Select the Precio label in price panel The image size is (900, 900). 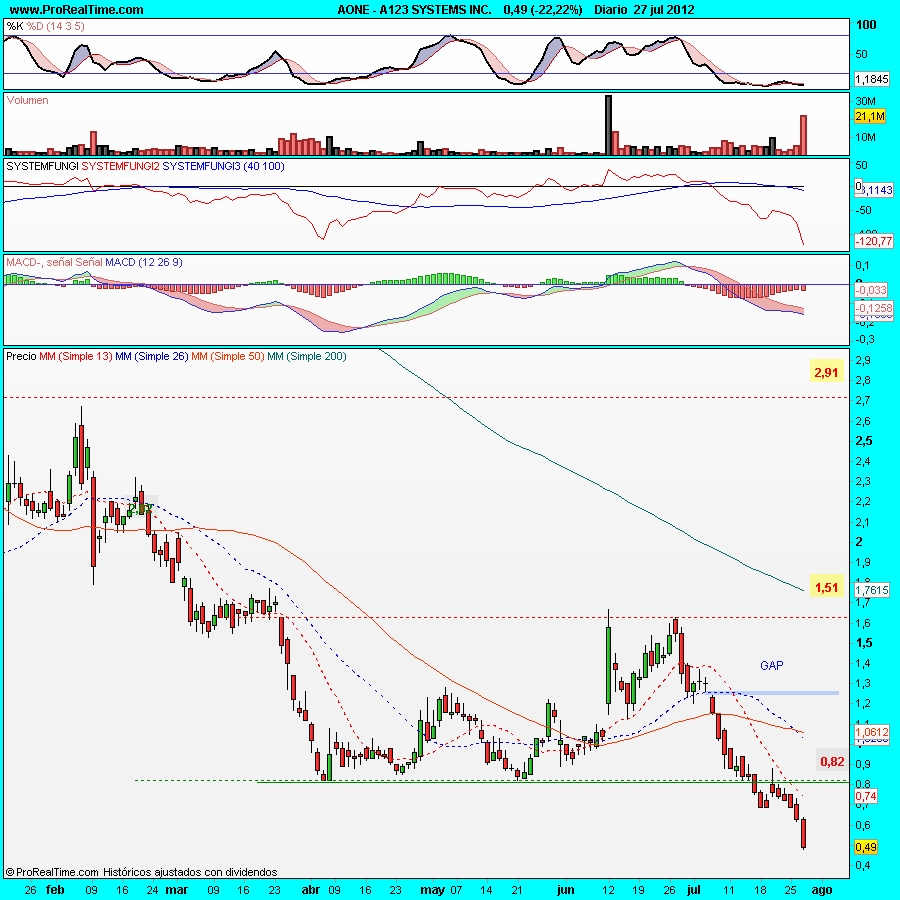click(21, 356)
